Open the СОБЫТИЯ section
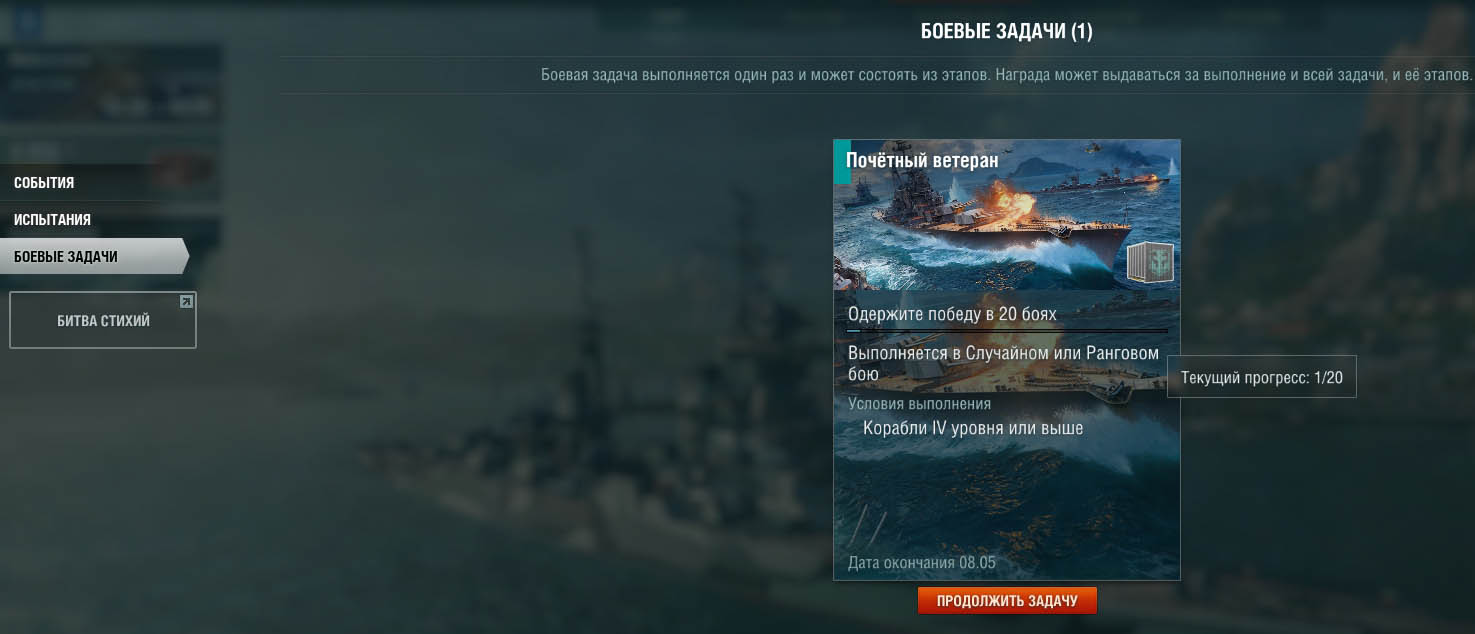The image size is (1475, 634). (44, 183)
